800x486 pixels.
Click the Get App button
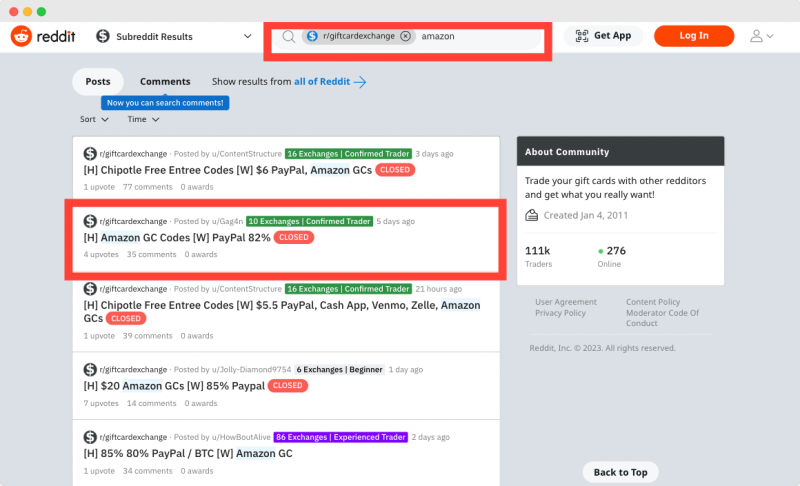tap(603, 36)
